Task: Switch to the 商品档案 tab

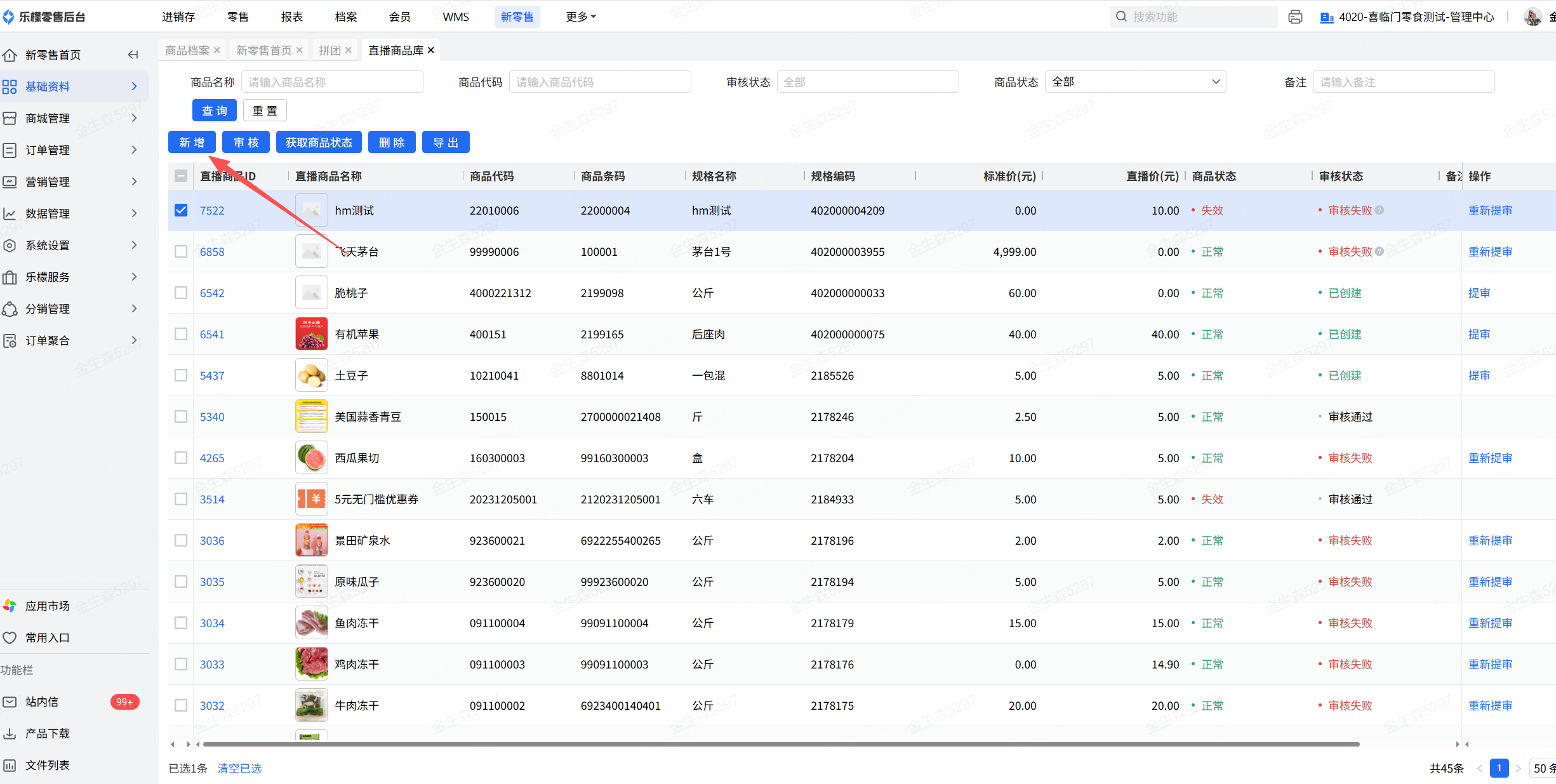Action: [x=187, y=50]
